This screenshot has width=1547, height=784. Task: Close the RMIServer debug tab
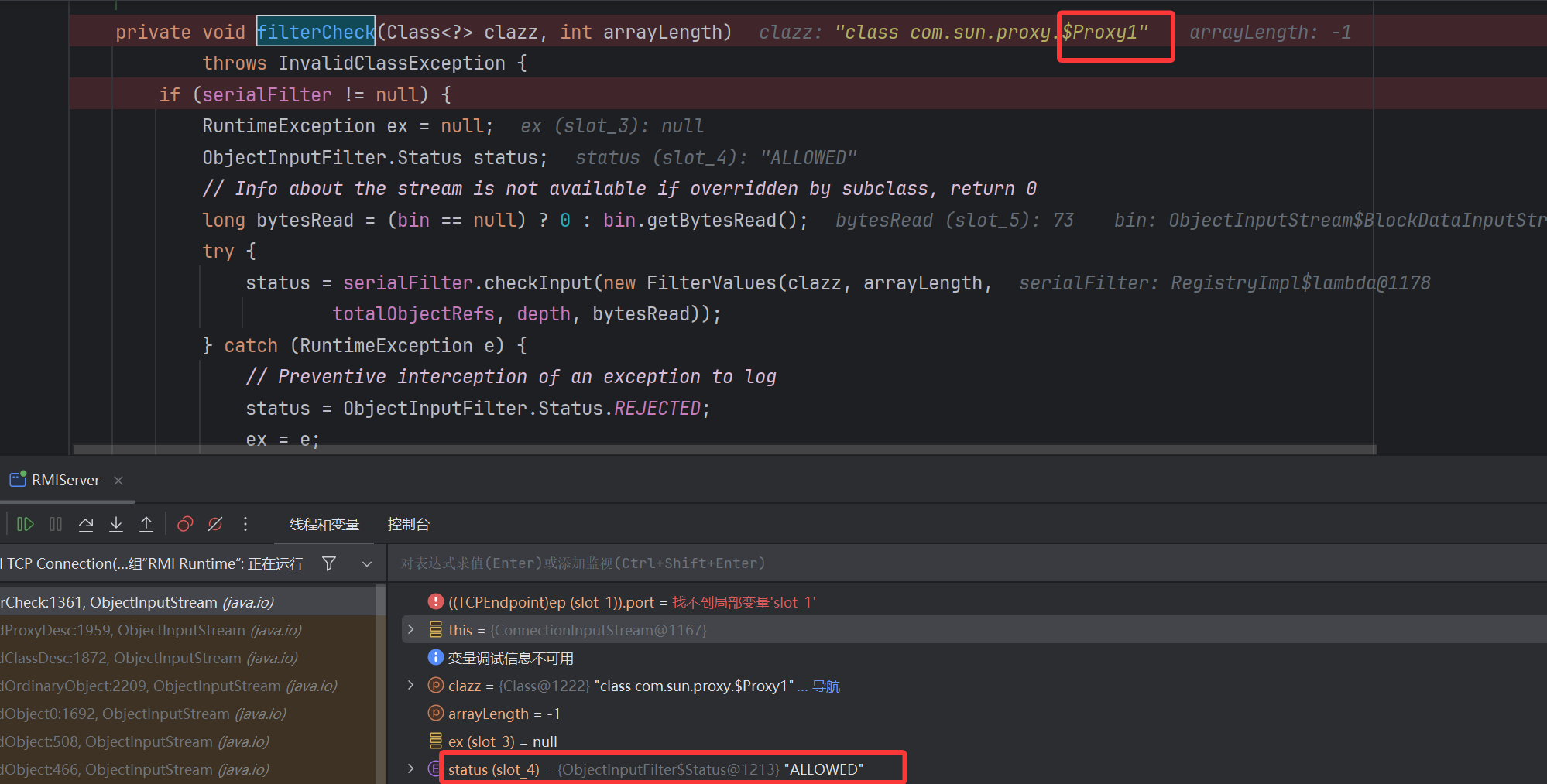click(x=118, y=481)
